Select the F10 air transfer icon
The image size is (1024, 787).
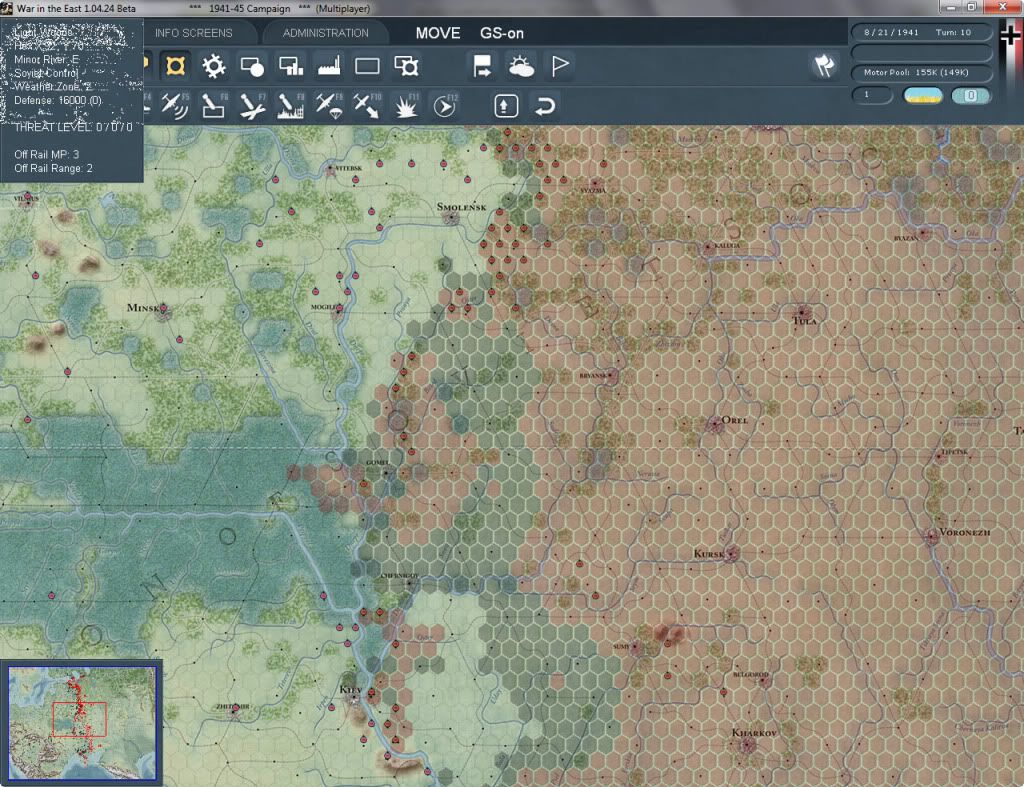(367, 106)
